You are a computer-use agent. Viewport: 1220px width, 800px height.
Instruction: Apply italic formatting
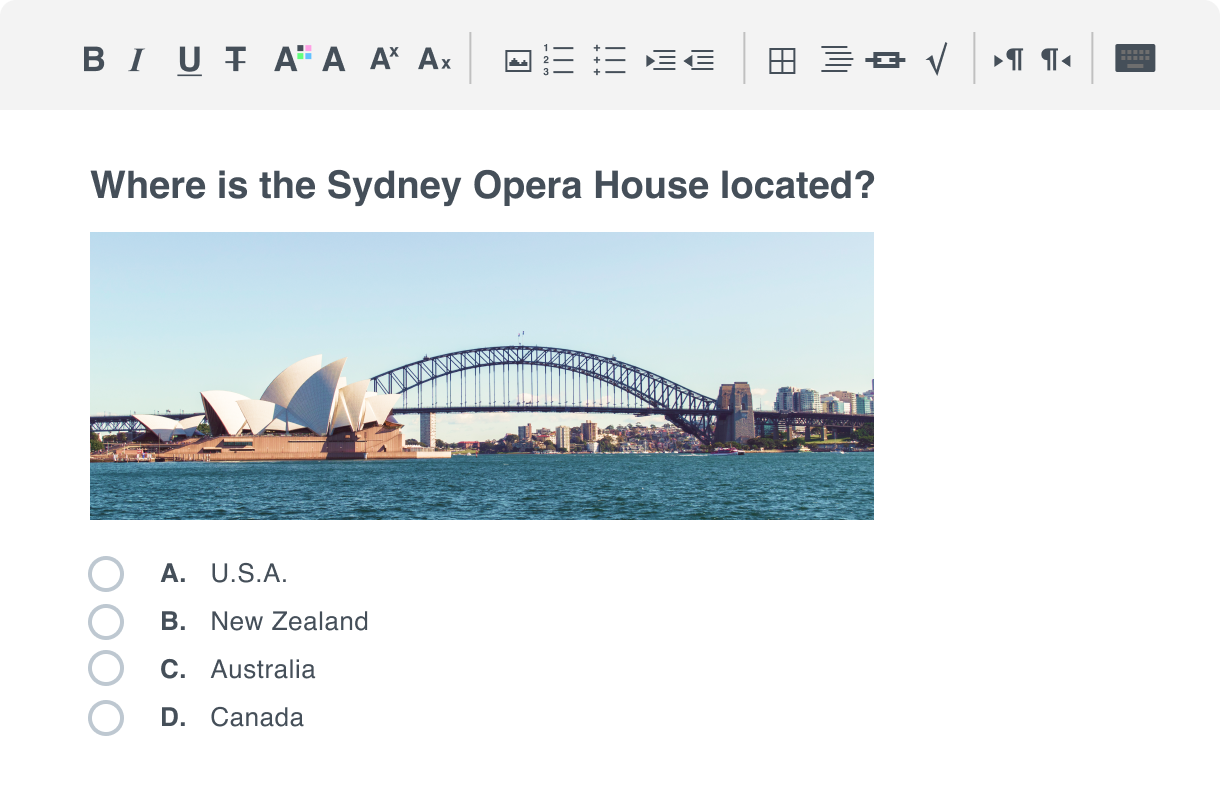point(137,60)
